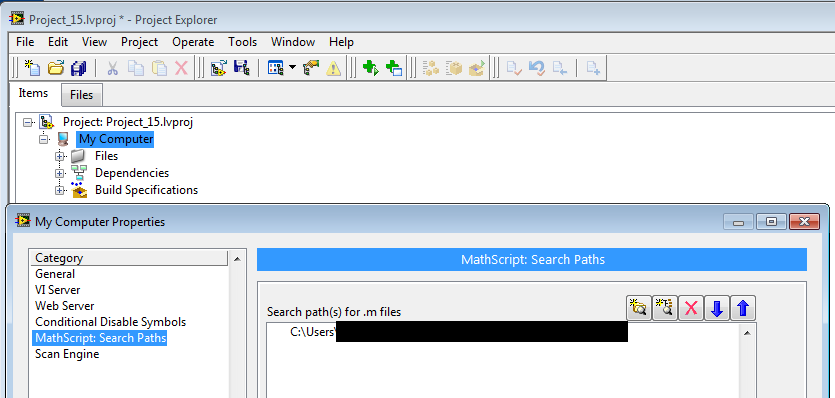Click the Open Project folder icon
Image resolution: width=835 pixels, height=398 pixels.
click(x=55, y=68)
